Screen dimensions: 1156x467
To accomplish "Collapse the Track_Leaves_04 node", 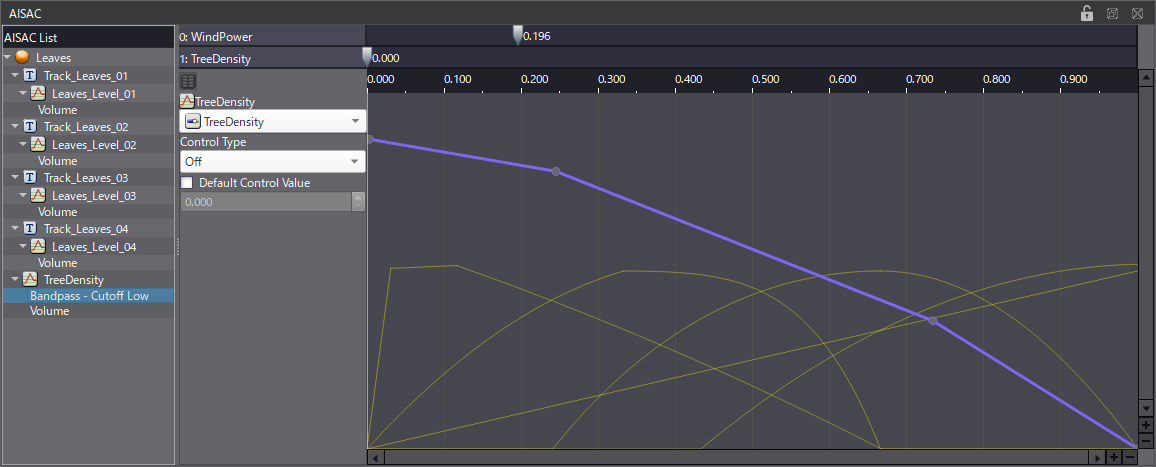I will click(15, 228).
